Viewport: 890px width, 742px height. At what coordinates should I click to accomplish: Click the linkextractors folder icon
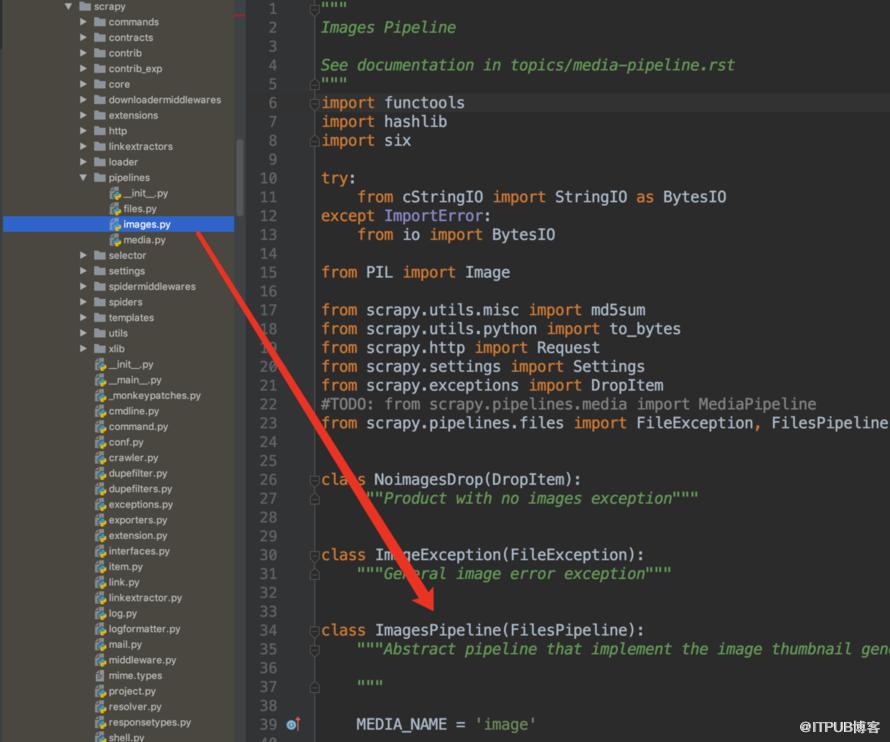tap(100, 146)
